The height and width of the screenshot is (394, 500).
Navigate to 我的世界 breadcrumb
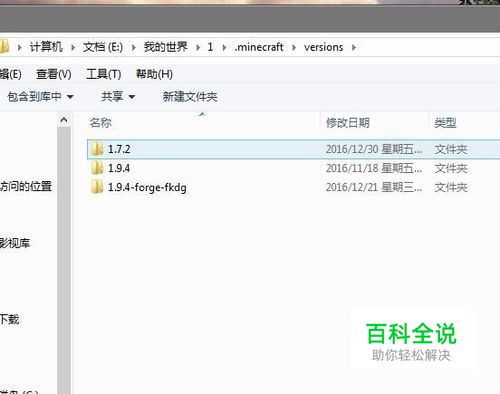point(165,47)
